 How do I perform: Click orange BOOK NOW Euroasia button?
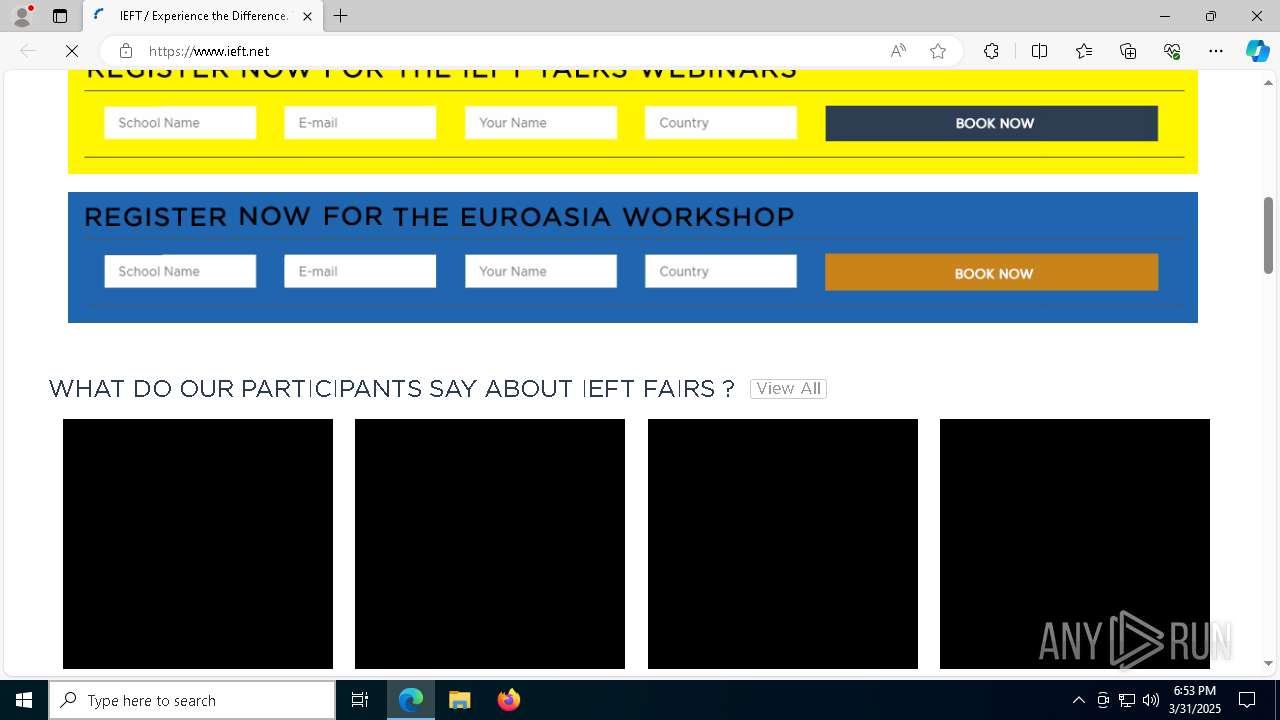tap(992, 272)
